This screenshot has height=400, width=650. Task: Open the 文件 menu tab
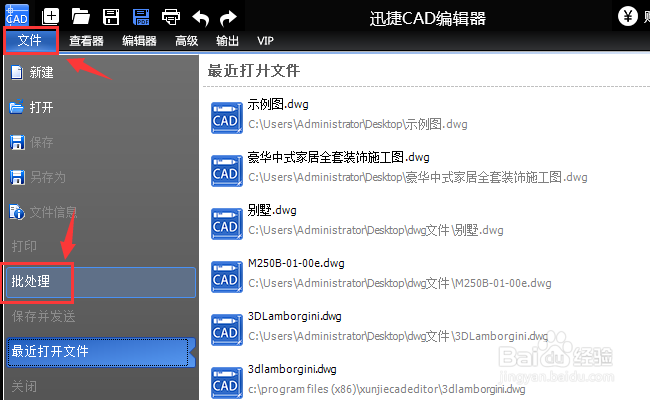point(30,41)
